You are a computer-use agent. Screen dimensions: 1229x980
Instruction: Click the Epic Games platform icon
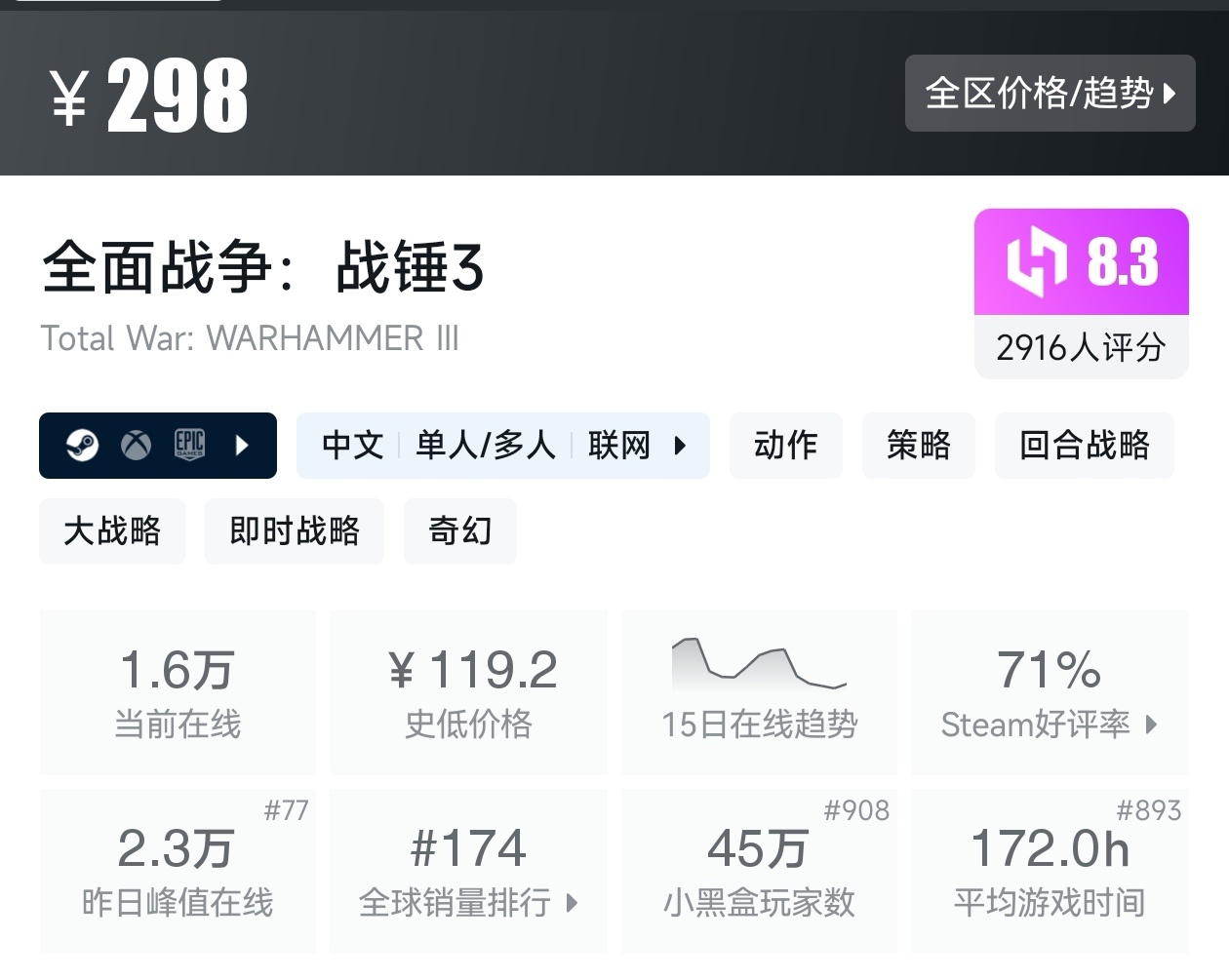[x=189, y=446]
